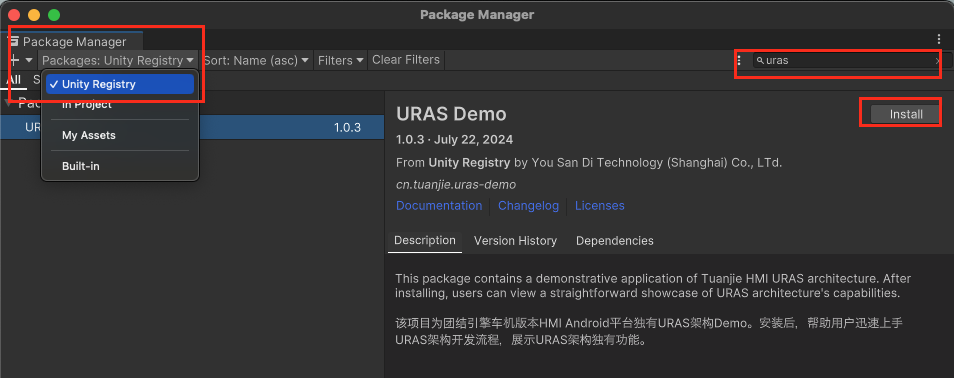Collapse the Packages group triangle in list
Image resolution: width=954 pixels, height=378 pixels.
pos(8,102)
